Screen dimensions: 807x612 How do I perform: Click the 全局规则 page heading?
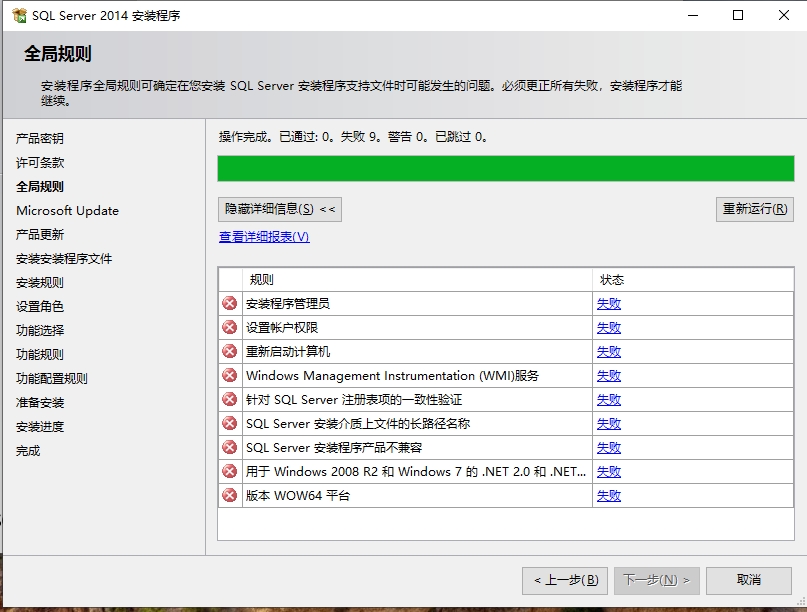pos(58,54)
